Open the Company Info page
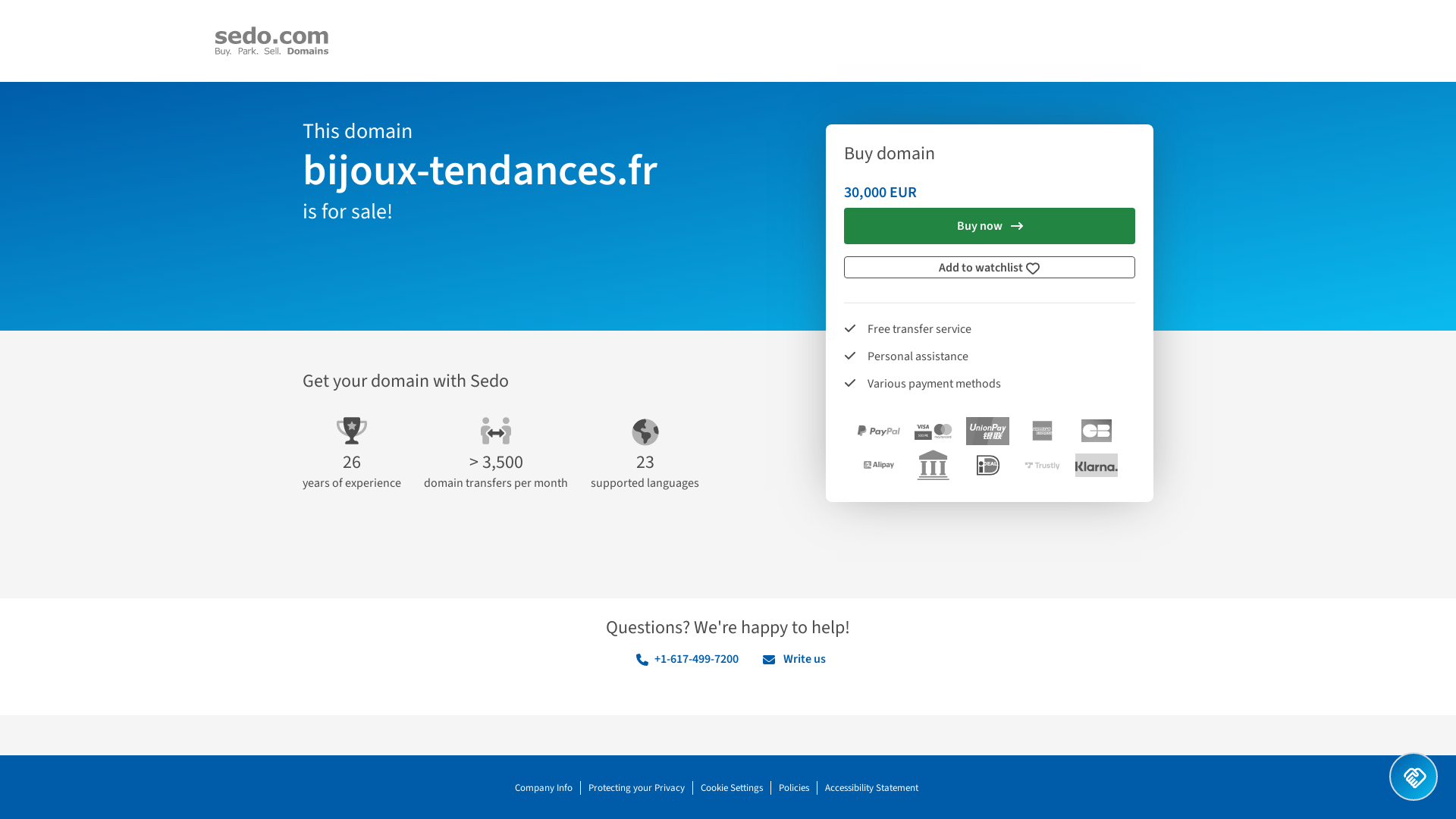1456x819 pixels. pos(543,787)
